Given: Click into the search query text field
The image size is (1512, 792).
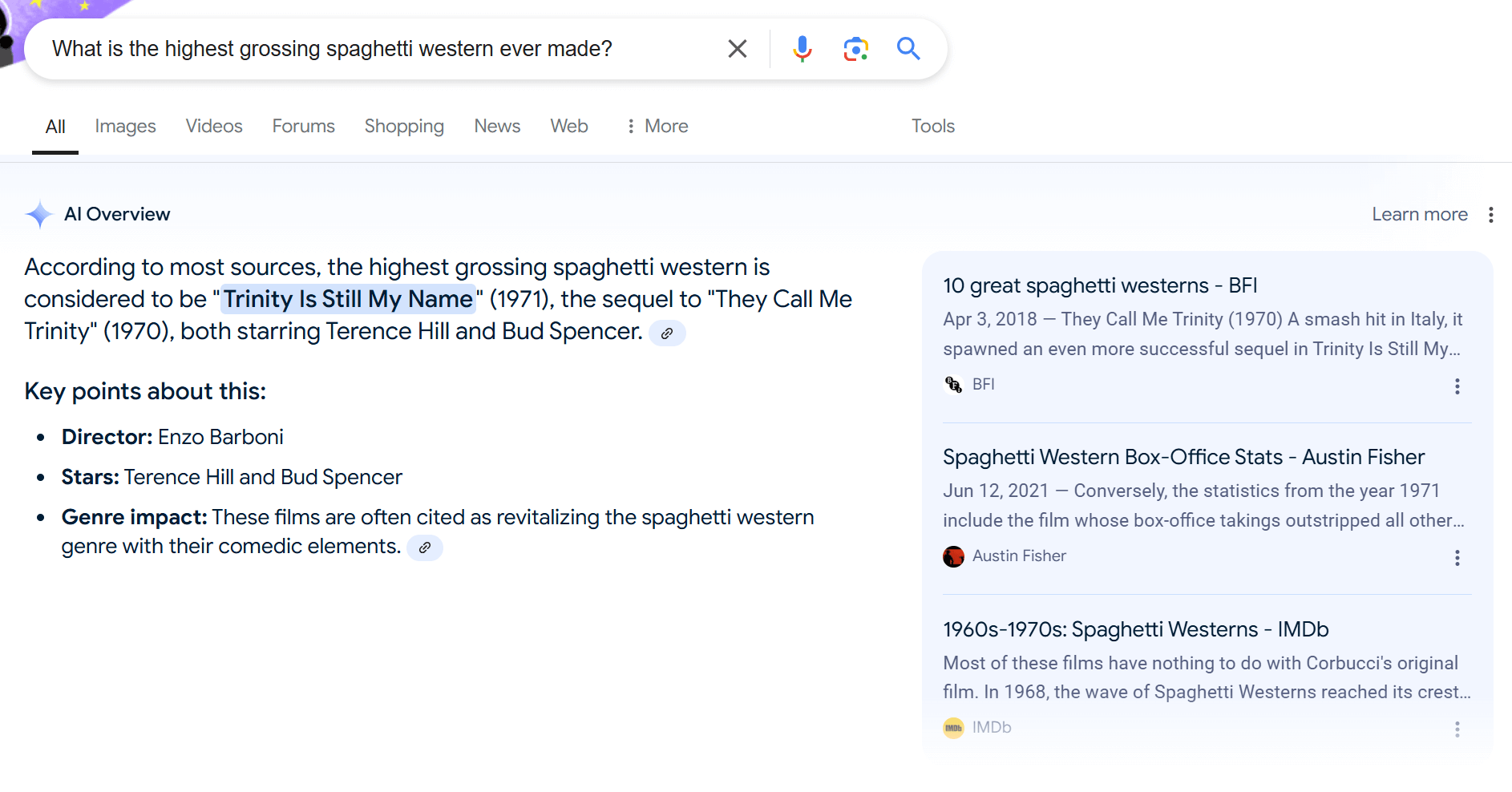Looking at the screenshot, I should tap(361, 49).
